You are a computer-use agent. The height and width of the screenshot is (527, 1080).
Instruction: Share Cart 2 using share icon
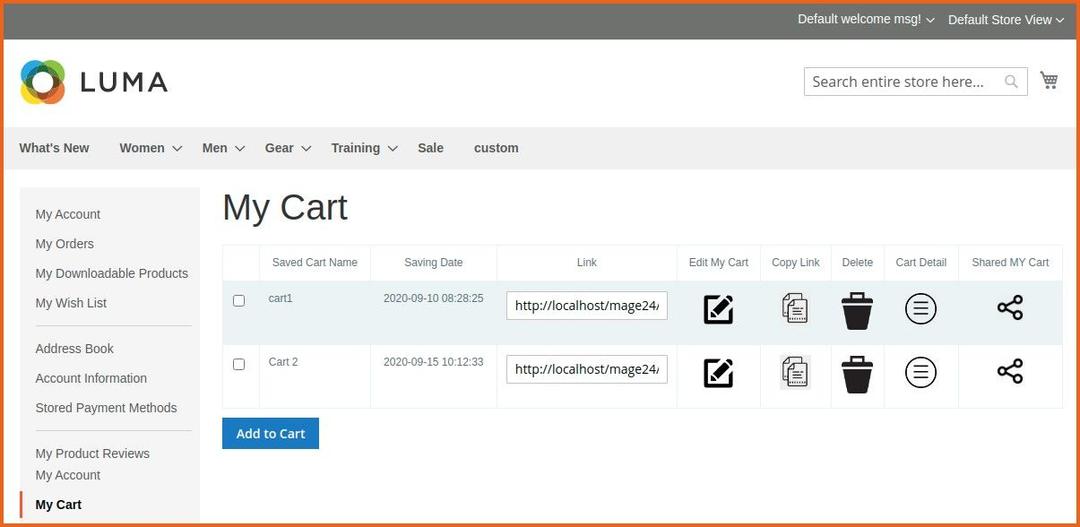click(1010, 372)
